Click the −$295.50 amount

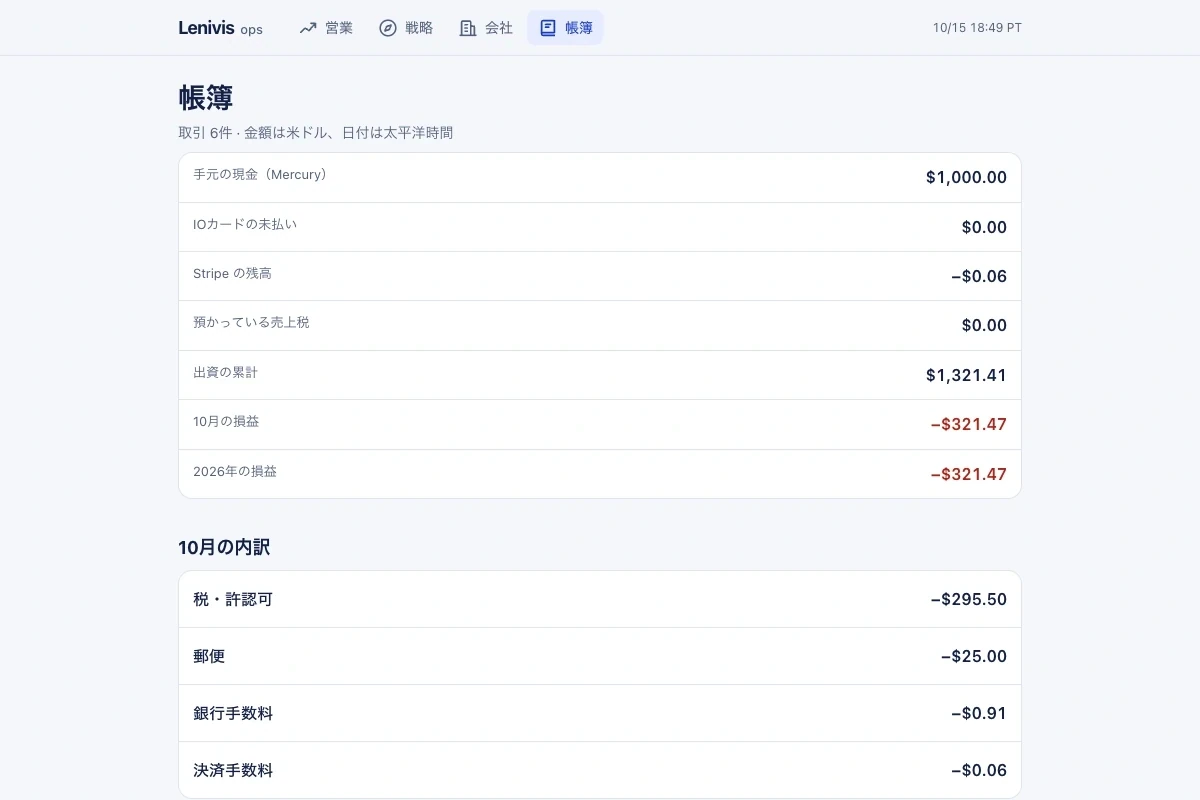[x=968, y=600]
